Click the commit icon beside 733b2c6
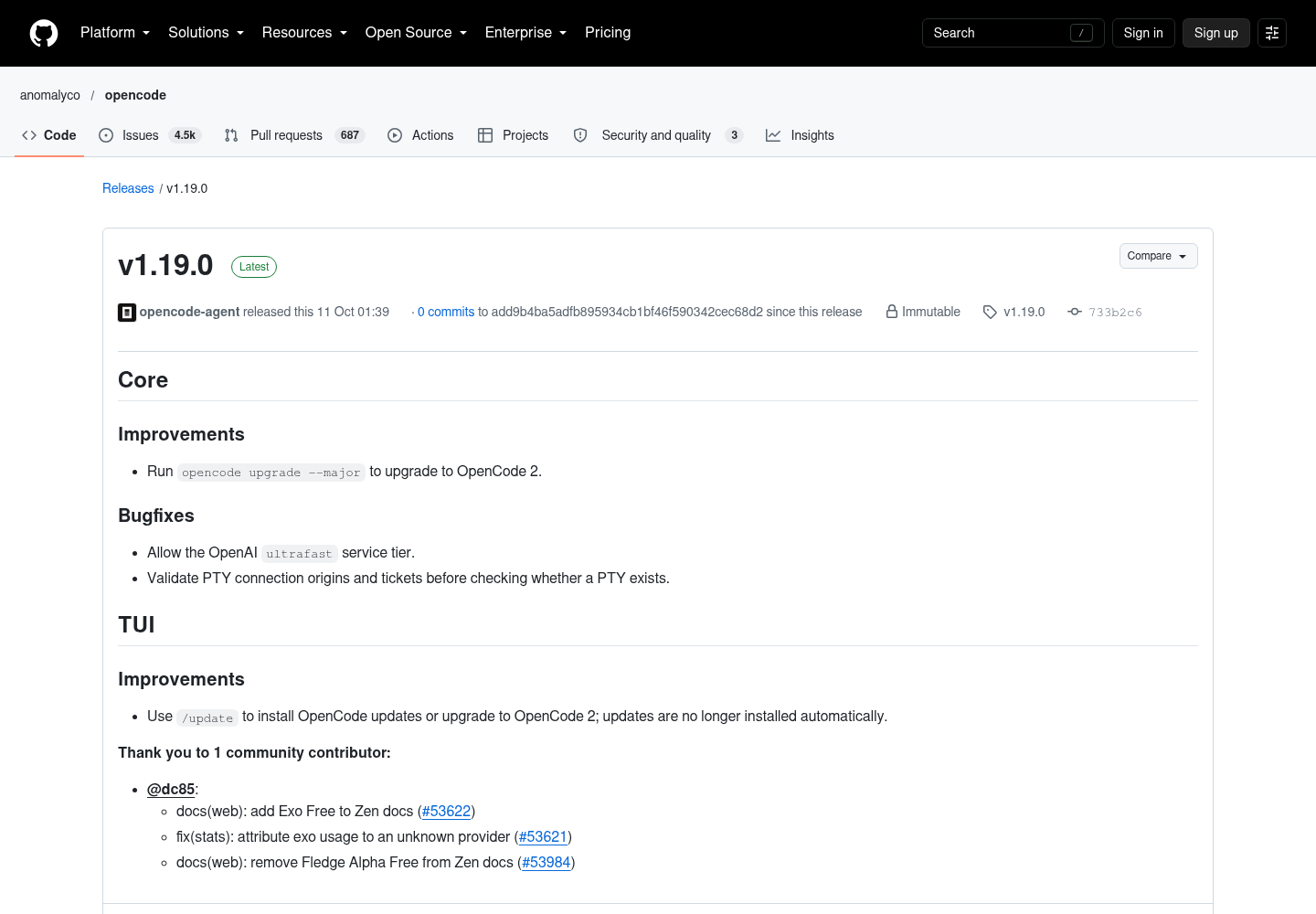This screenshot has height=914, width=1316. point(1075,313)
